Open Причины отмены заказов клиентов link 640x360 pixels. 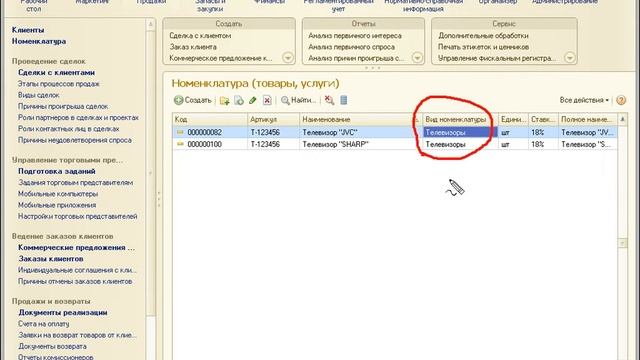(75, 282)
